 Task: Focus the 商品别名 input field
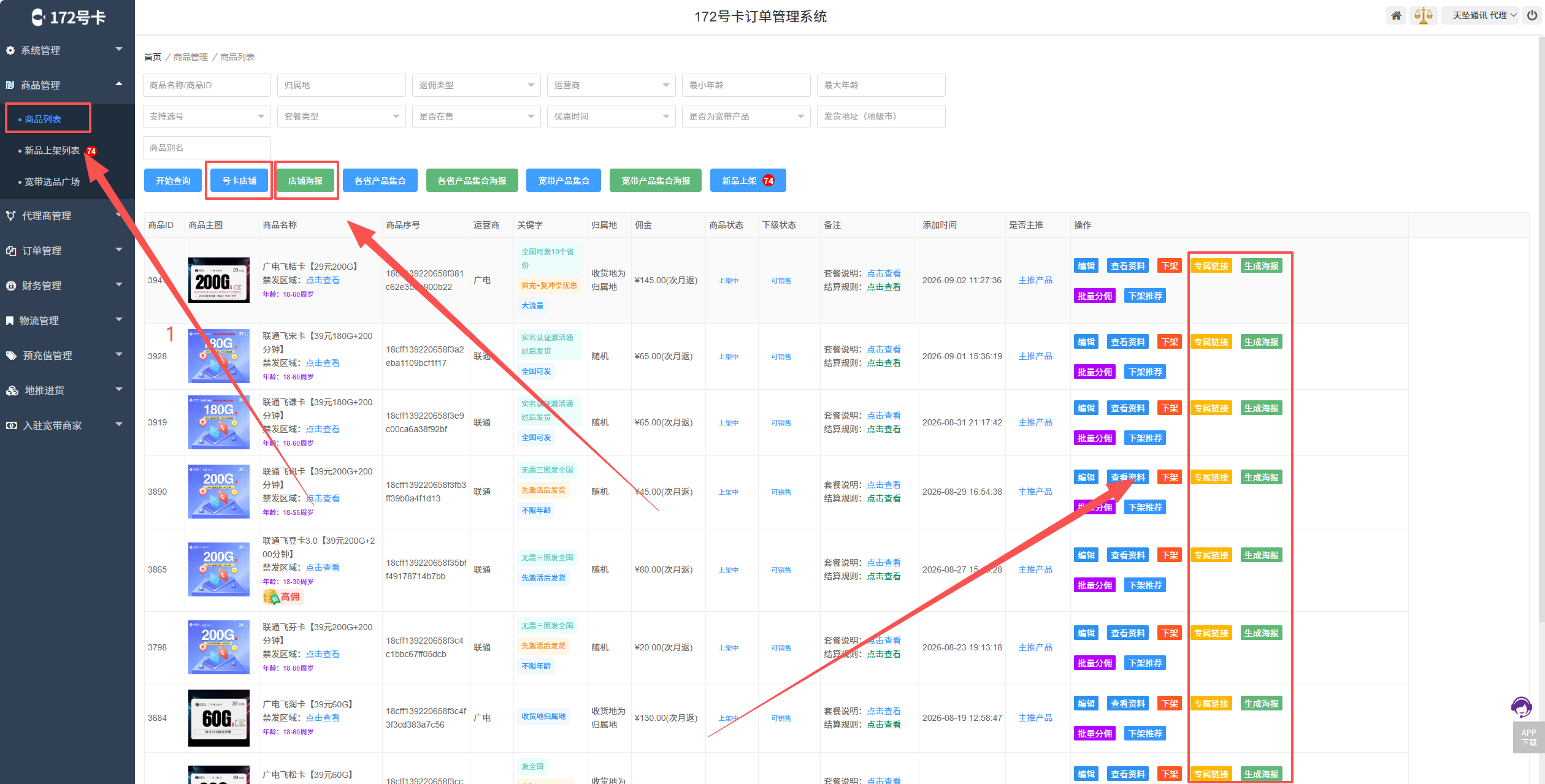point(207,148)
